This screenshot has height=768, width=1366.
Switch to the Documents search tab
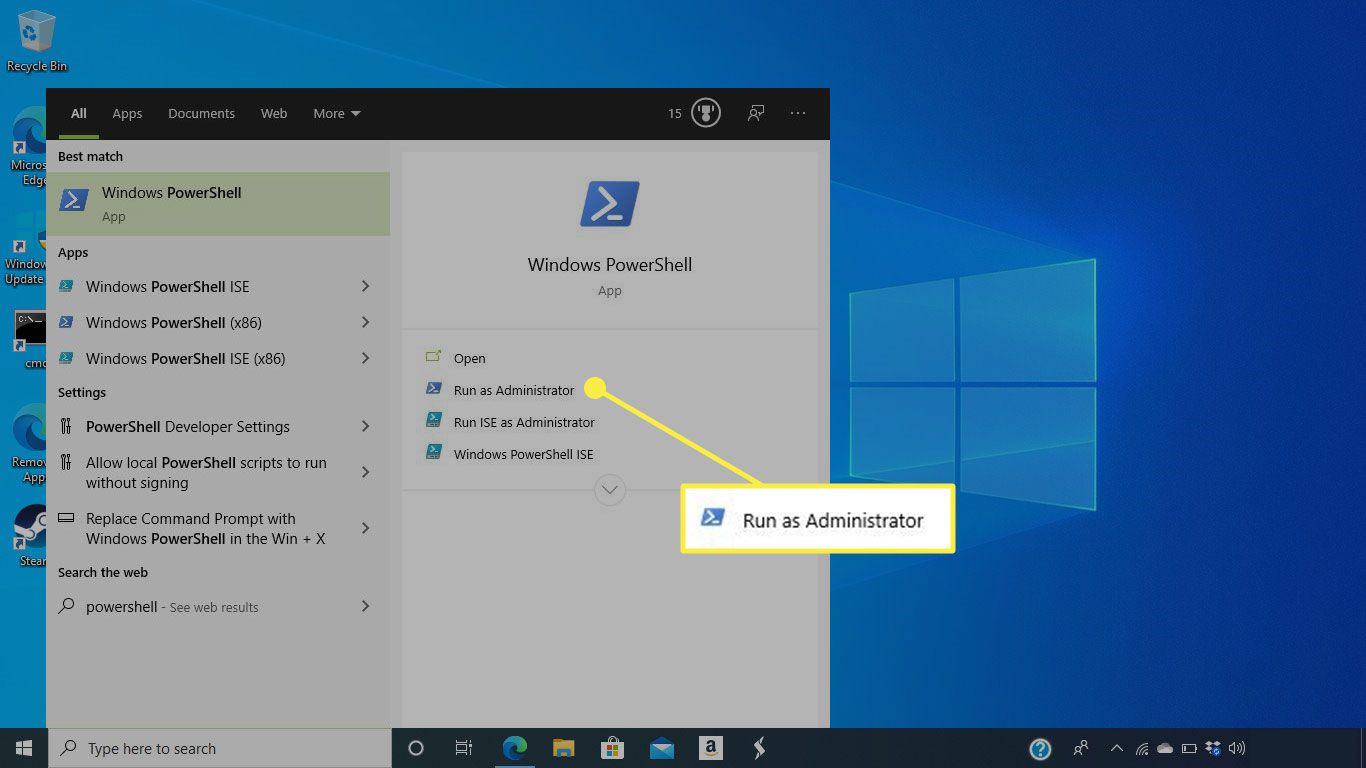coord(201,113)
